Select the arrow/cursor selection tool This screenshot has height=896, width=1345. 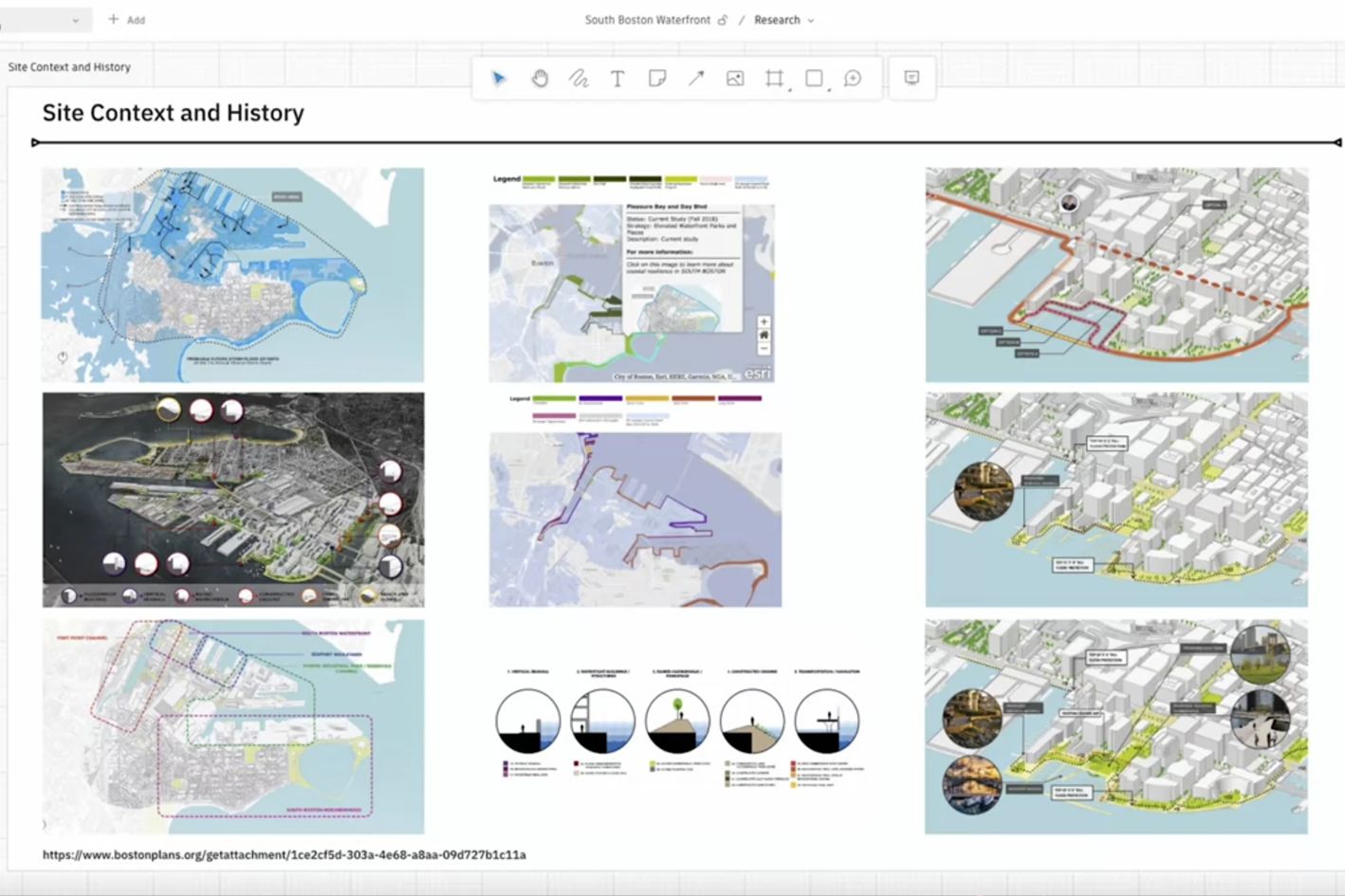point(497,78)
